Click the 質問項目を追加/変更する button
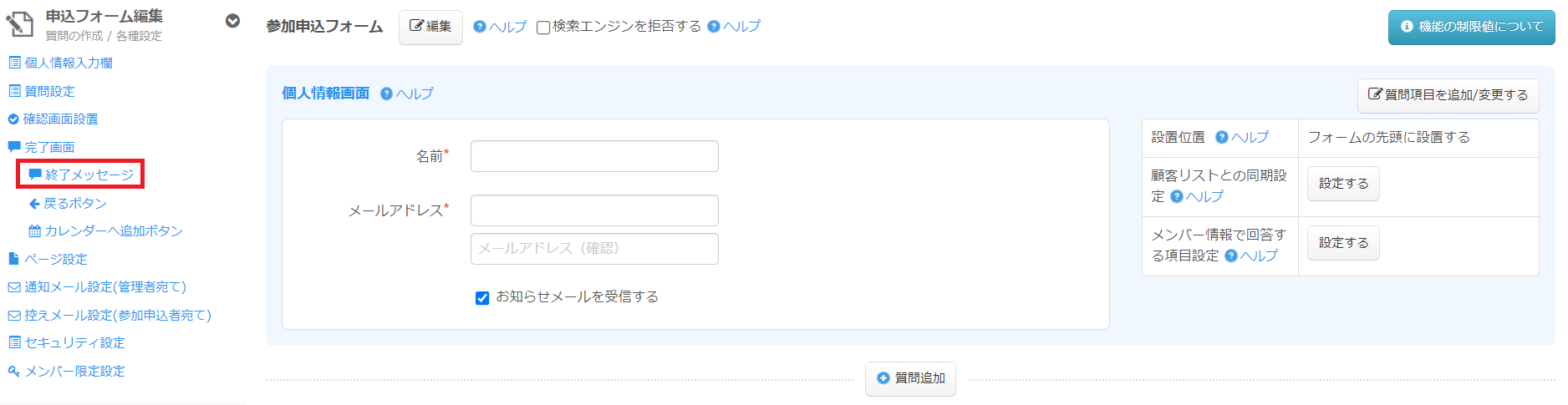The image size is (1568, 405). [x=1448, y=95]
